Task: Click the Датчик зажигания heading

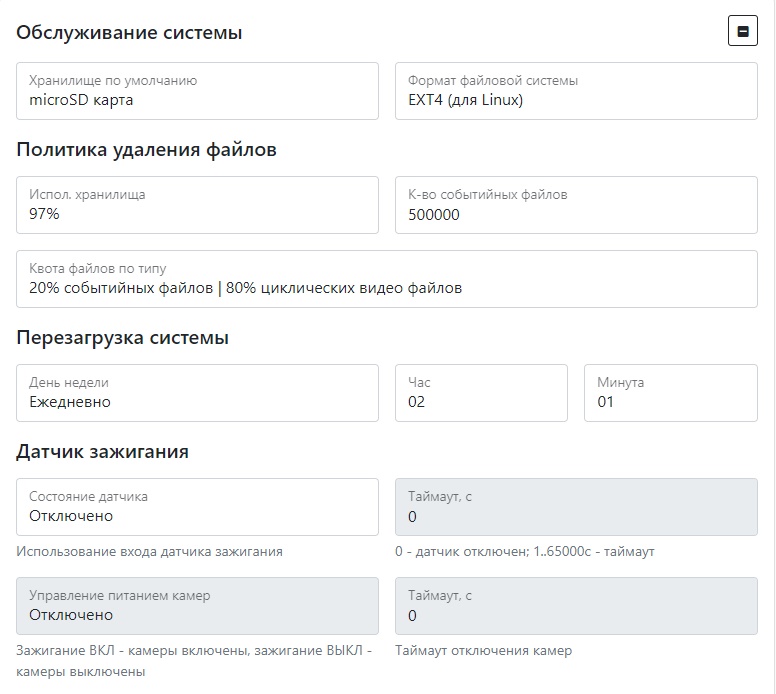Action: pyautogui.click(x=102, y=452)
